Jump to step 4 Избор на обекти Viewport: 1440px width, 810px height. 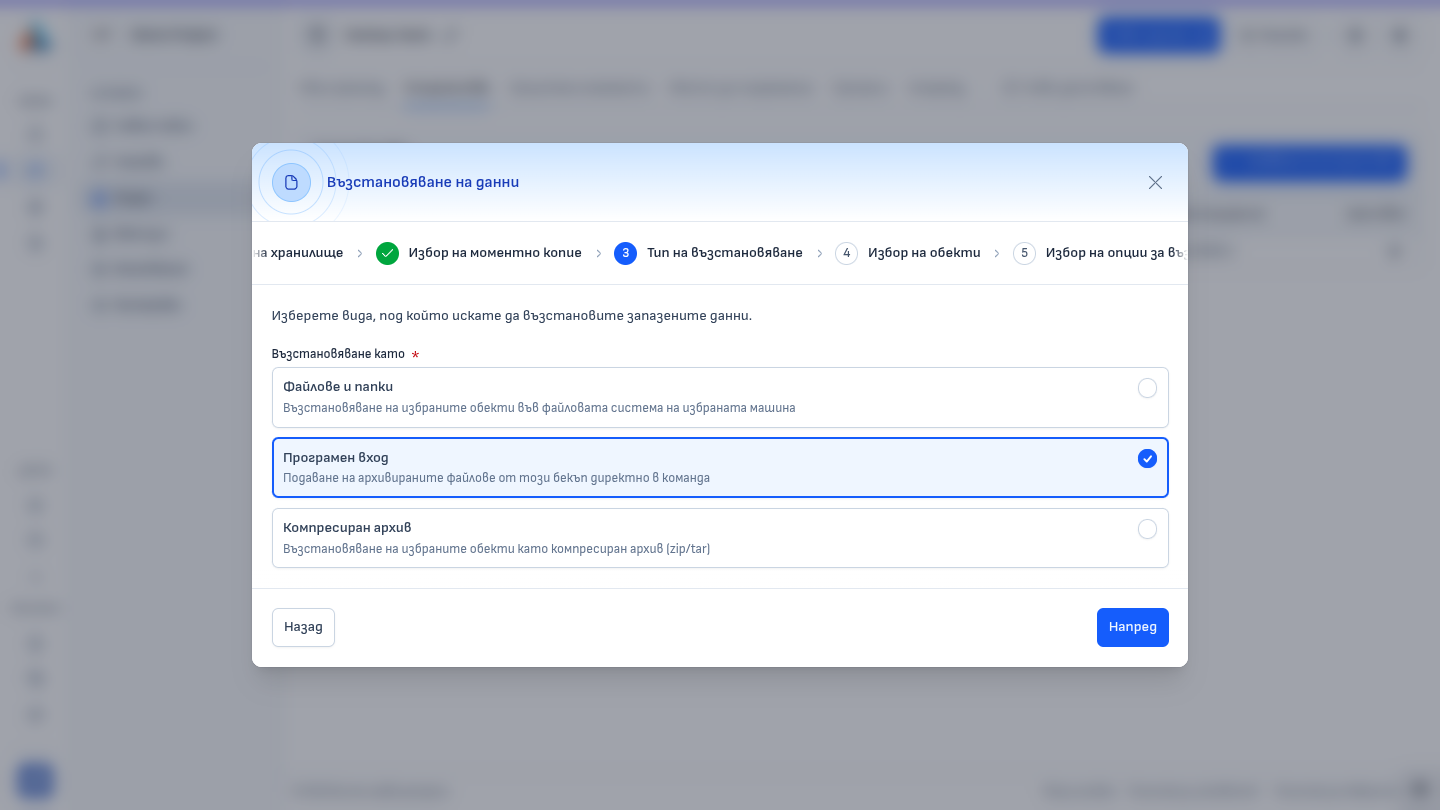click(x=908, y=253)
